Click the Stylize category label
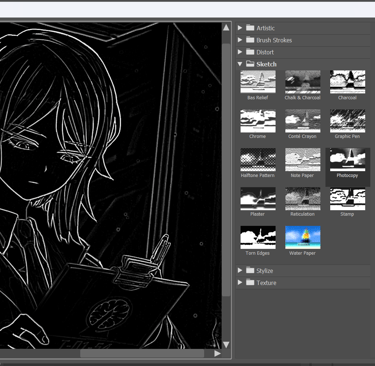 [265, 271]
